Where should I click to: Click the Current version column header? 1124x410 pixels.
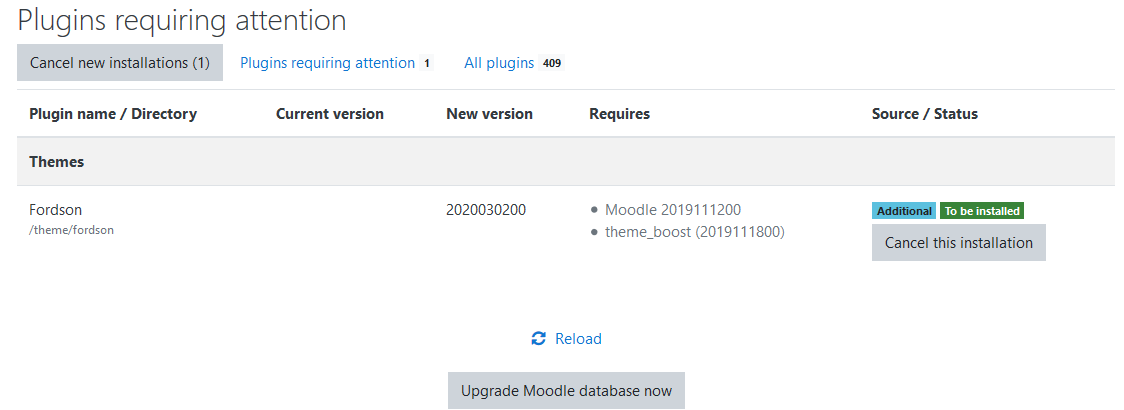pos(330,113)
